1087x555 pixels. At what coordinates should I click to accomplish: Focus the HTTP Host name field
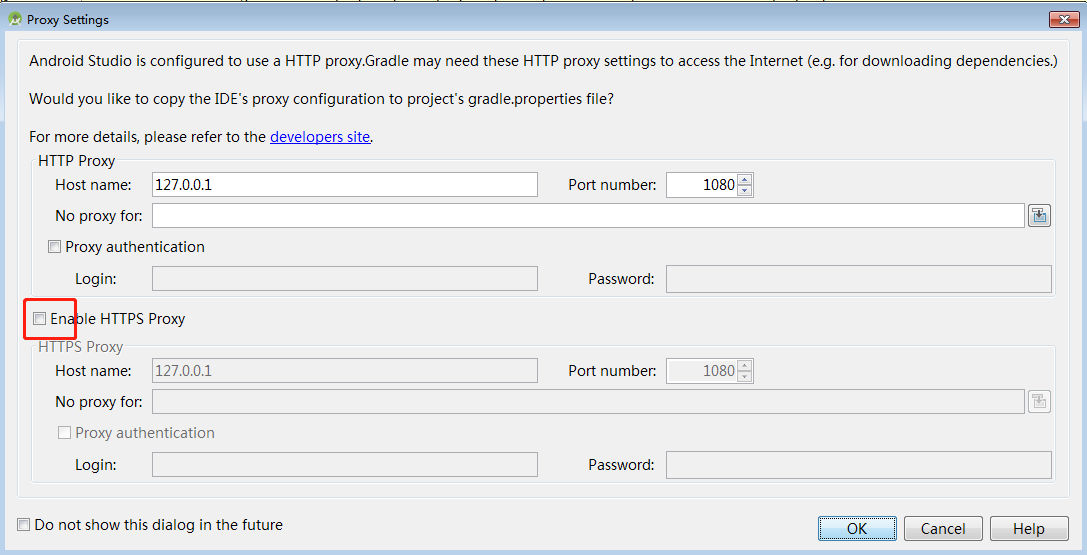345,185
